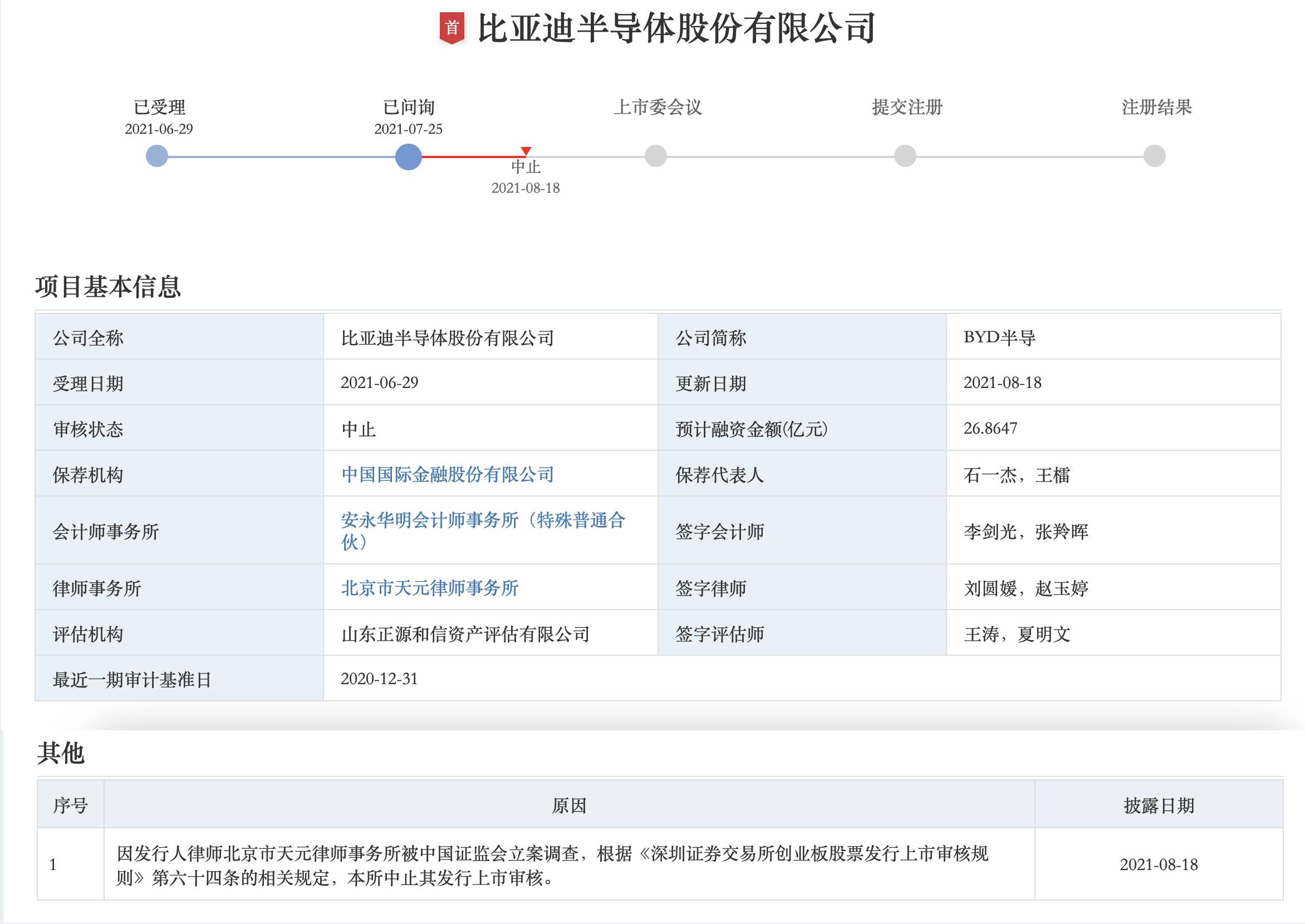This screenshot has width=1305, height=924.
Task: Click the 刘圆媛，赵玉婷 value cell
Action: click(1114, 587)
